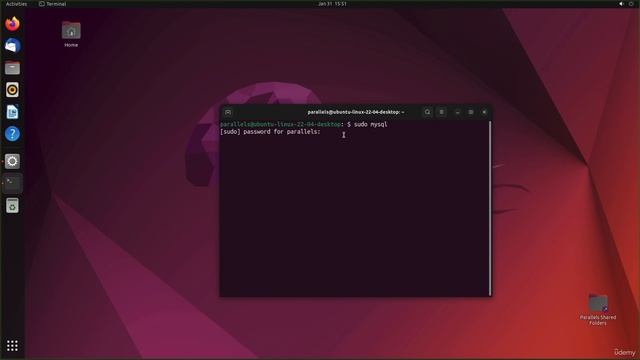The width and height of the screenshot is (640, 360).
Task: Launch LibreOffice Writer from the dock
Action: click(12, 112)
